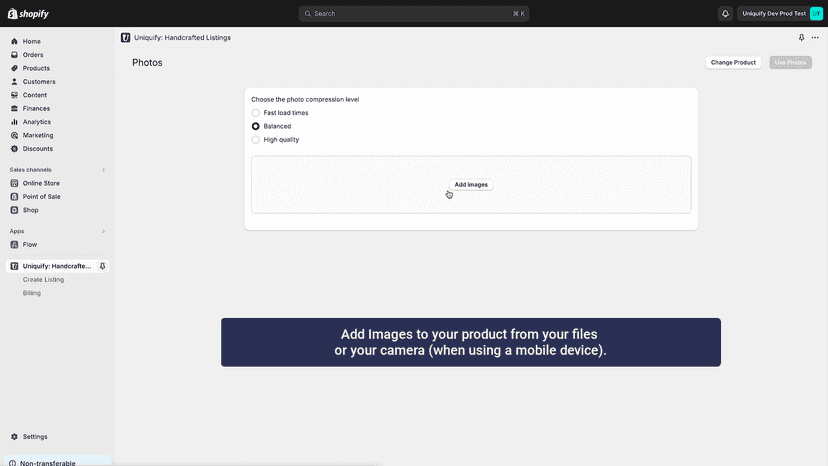828x466 pixels.
Task: Open the Uniquify Dev Prod Test store menu
Action: [780, 14]
